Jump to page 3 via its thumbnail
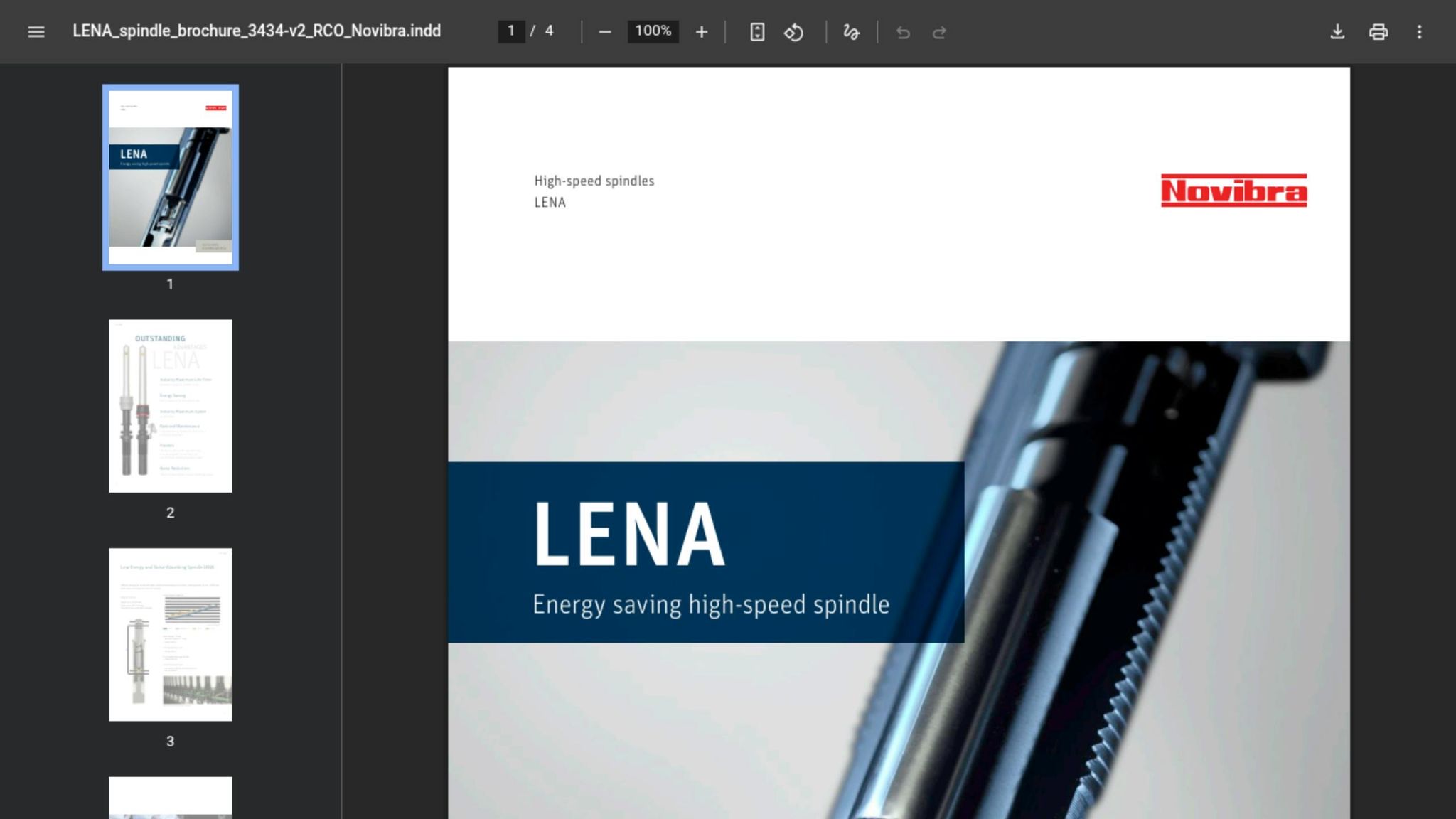The image size is (1456, 819). coord(170,635)
